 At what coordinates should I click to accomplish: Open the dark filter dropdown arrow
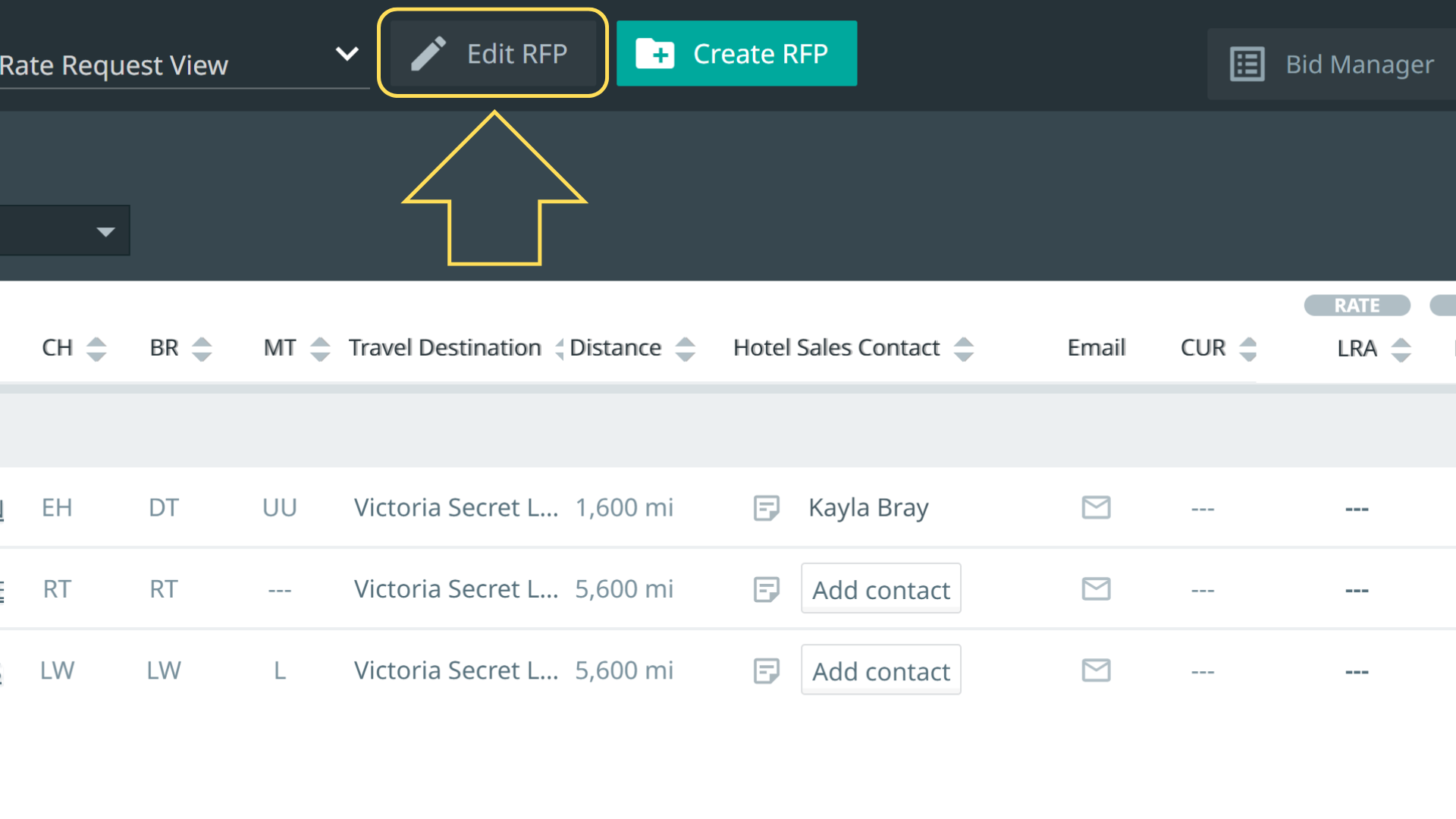point(105,231)
